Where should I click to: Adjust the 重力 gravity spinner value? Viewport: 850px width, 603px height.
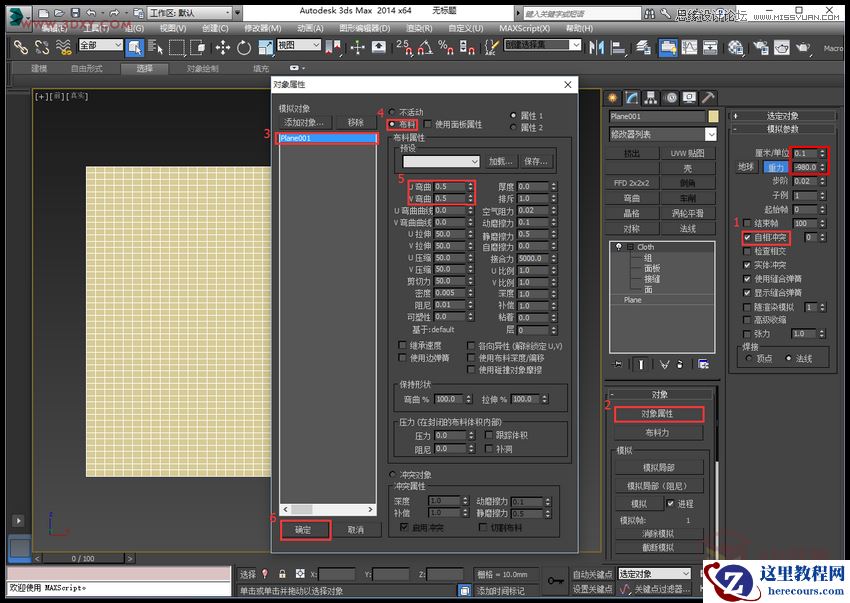click(x=822, y=167)
